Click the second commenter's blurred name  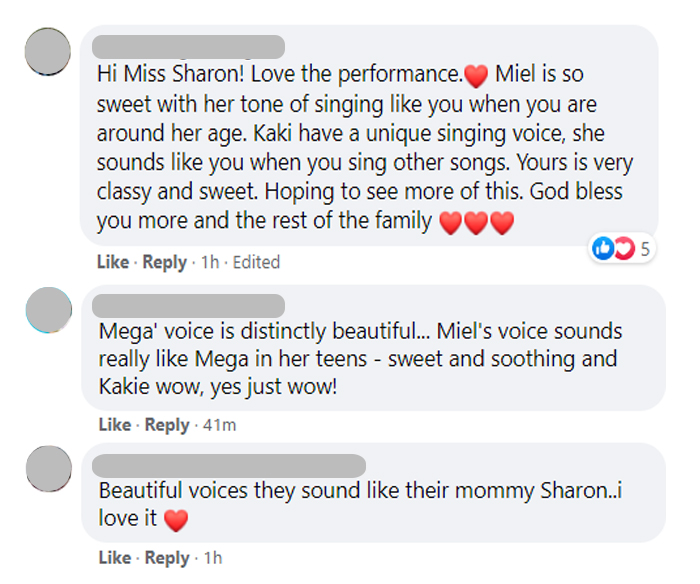tap(188, 306)
